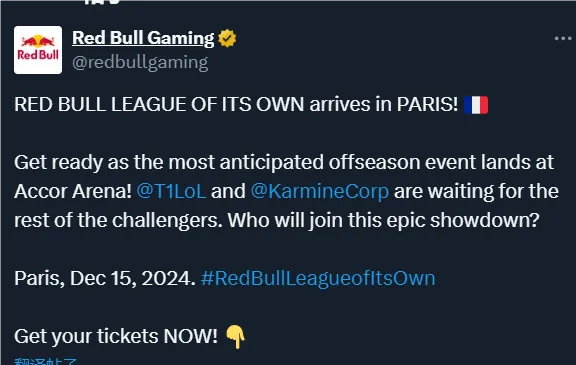Click the gold verified badge

pos(227,39)
